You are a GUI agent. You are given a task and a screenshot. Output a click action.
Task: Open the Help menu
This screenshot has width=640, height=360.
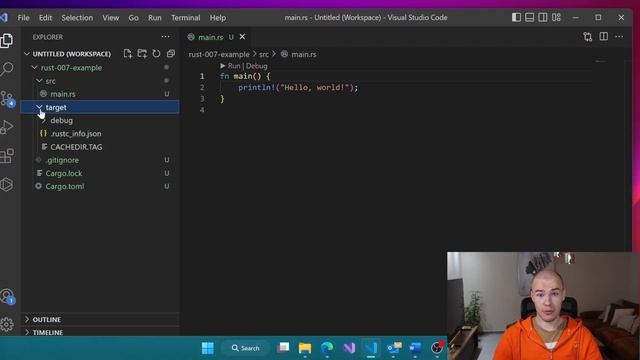218,18
